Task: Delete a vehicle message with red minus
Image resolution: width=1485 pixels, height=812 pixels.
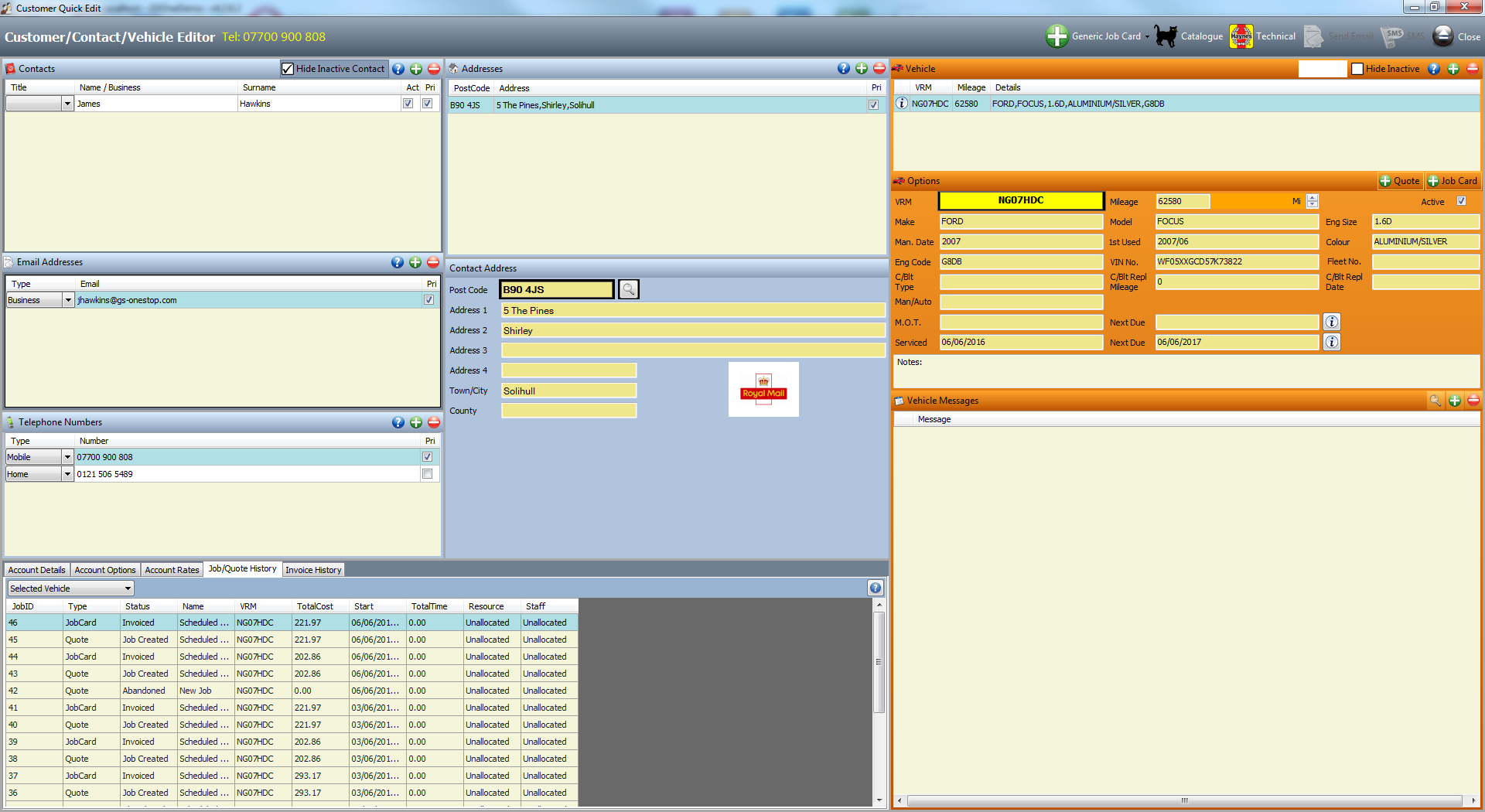Action: point(1473,401)
